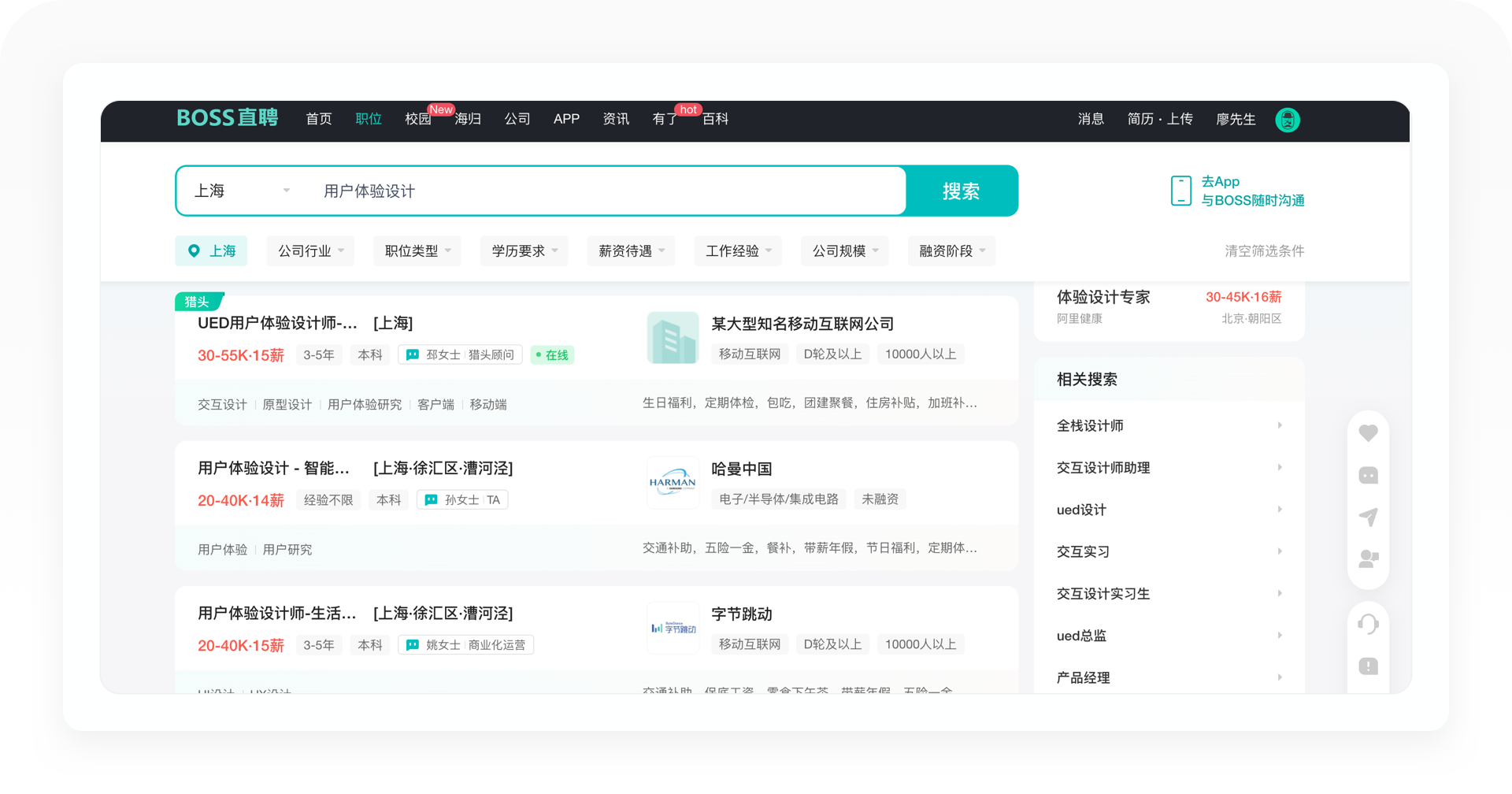This screenshot has width=1512, height=794.
Task: Open favorites via the heart sidebar icon
Action: pos(1369,433)
